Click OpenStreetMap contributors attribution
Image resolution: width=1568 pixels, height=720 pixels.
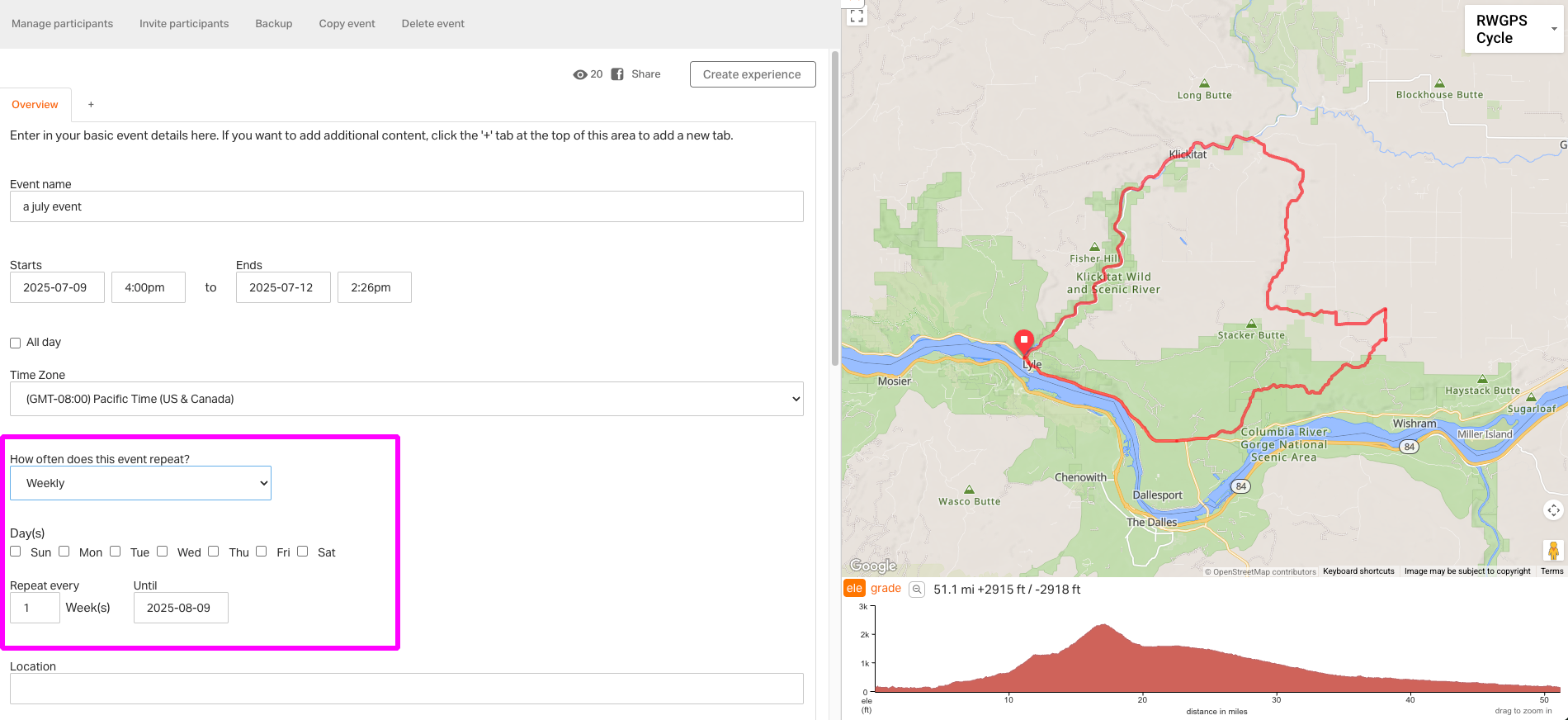[1260, 571]
